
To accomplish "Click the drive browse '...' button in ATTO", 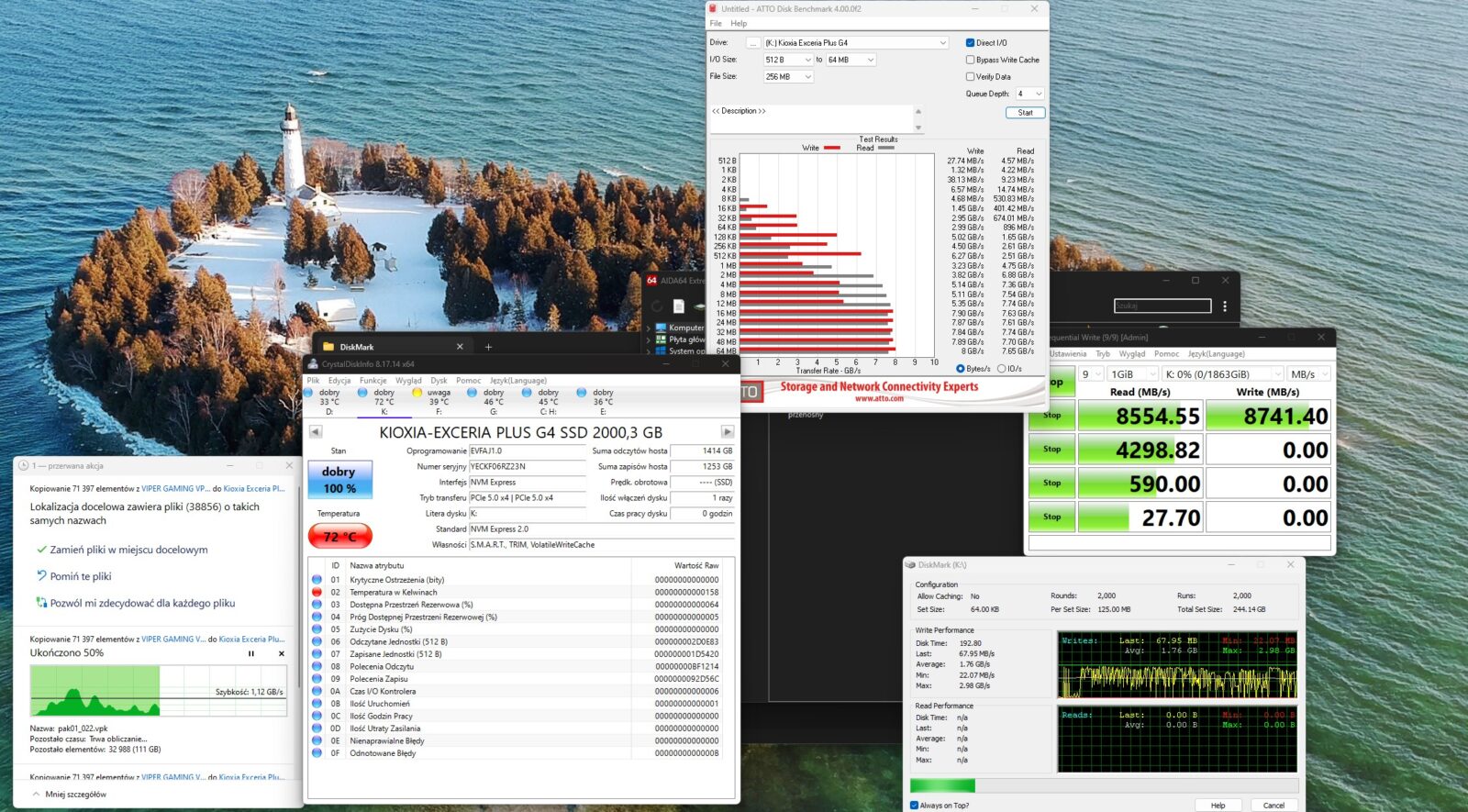I will pyautogui.click(x=752, y=43).
